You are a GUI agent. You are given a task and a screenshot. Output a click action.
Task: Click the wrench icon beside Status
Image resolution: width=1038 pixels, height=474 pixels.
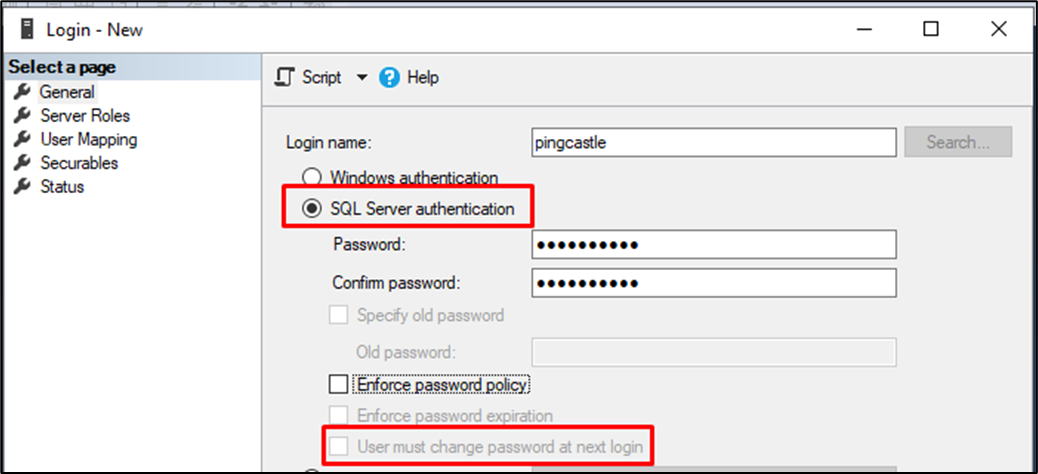[22, 187]
